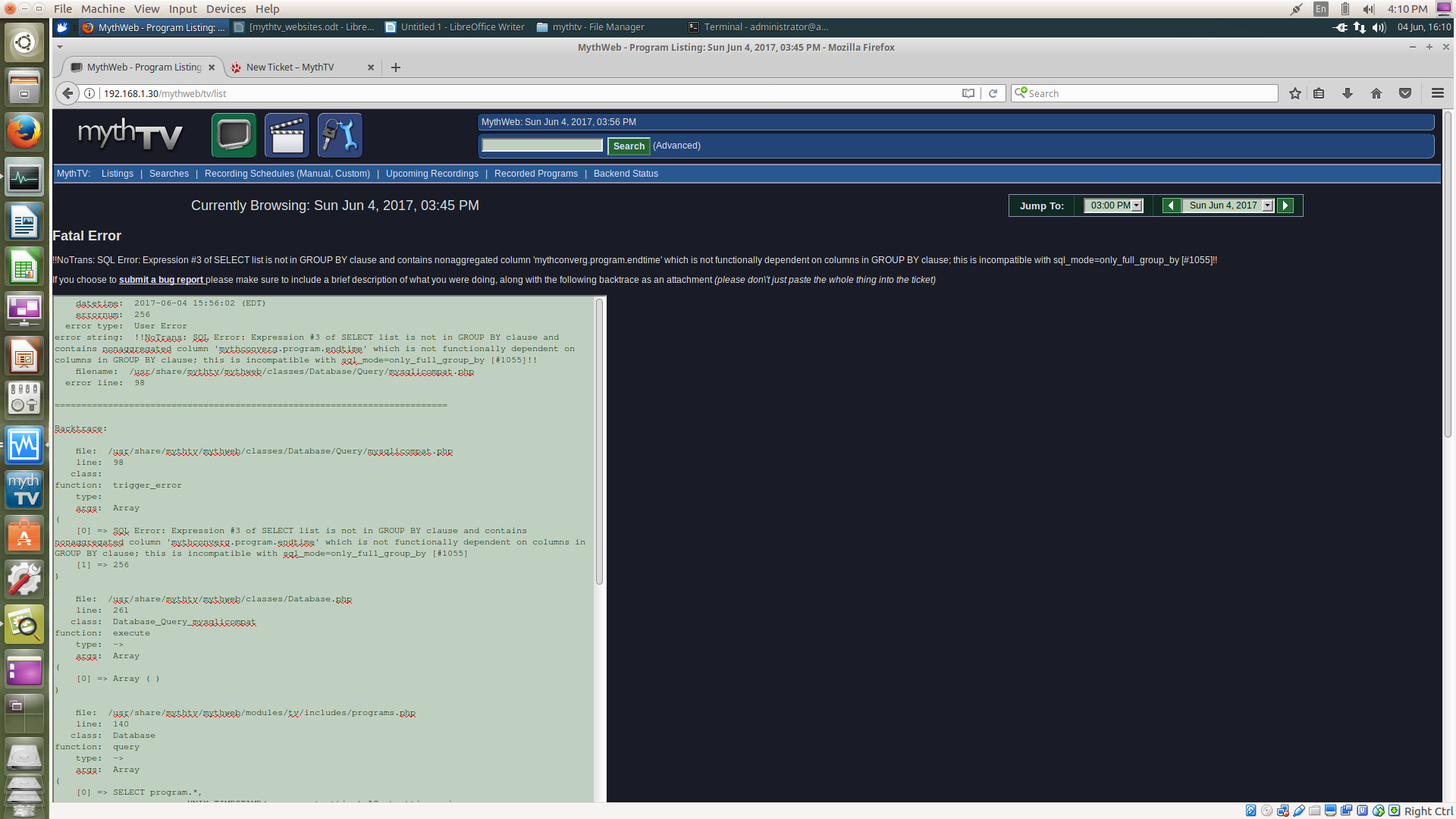This screenshot has height=819, width=1456.
Task: Go back with the browser arrow
Action: 67,93
